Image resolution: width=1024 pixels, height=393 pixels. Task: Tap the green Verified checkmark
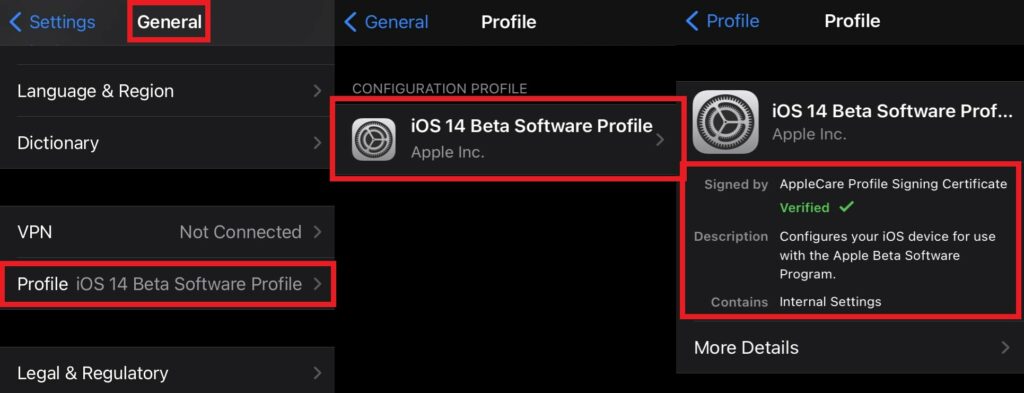(x=846, y=208)
